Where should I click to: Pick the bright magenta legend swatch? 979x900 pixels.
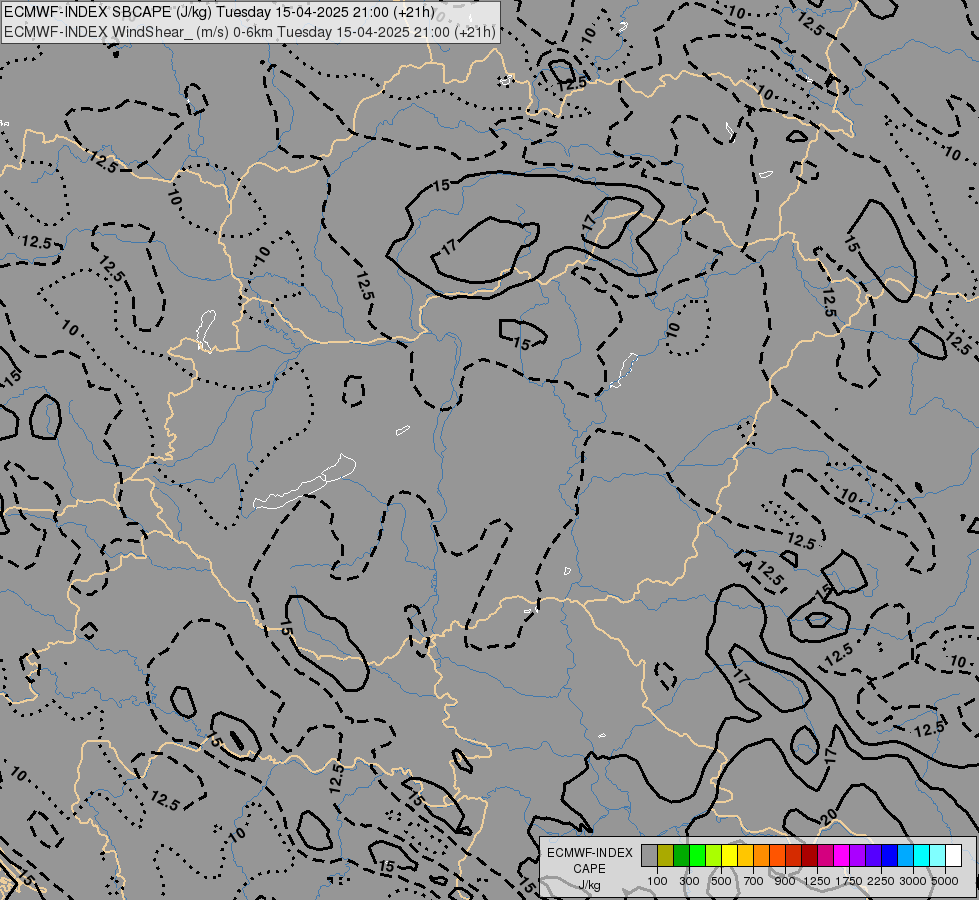841,855
